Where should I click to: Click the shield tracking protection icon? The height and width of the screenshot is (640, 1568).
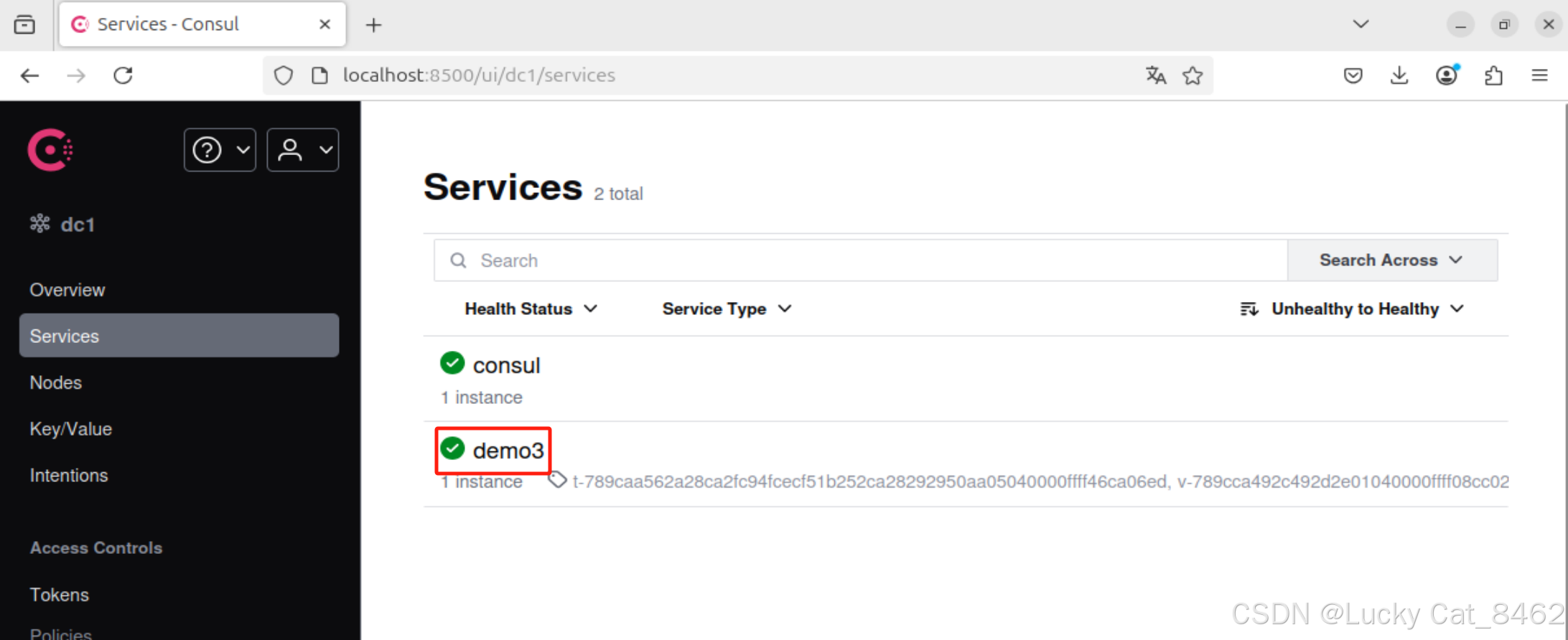click(284, 75)
